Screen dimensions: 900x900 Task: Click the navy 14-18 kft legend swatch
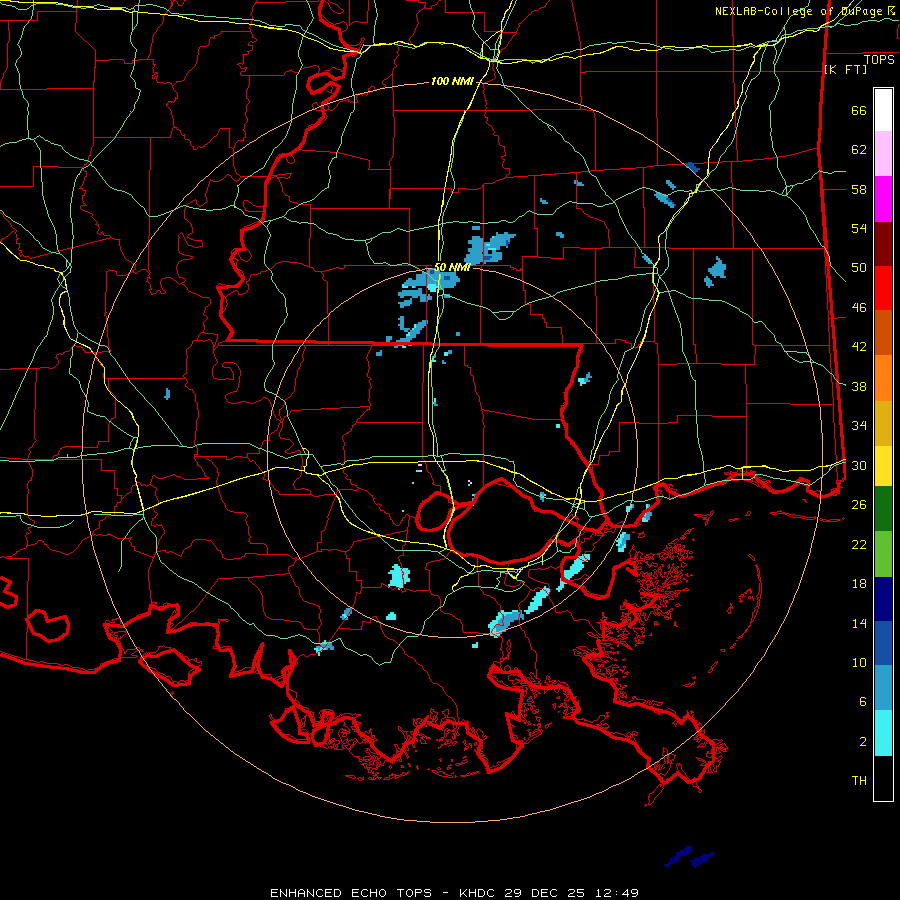[x=883, y=599]
